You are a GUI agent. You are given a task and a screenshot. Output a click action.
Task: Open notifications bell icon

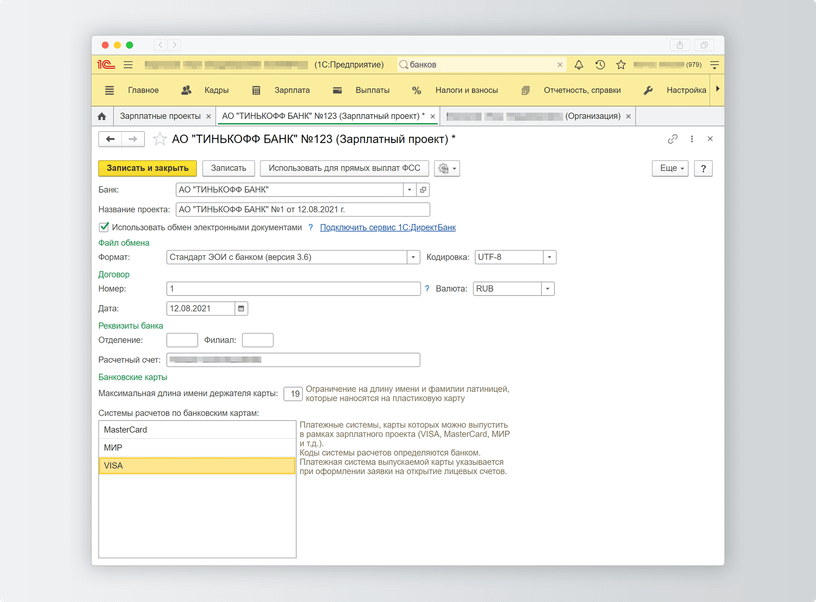pyautogui.click(x=579, y=65)
